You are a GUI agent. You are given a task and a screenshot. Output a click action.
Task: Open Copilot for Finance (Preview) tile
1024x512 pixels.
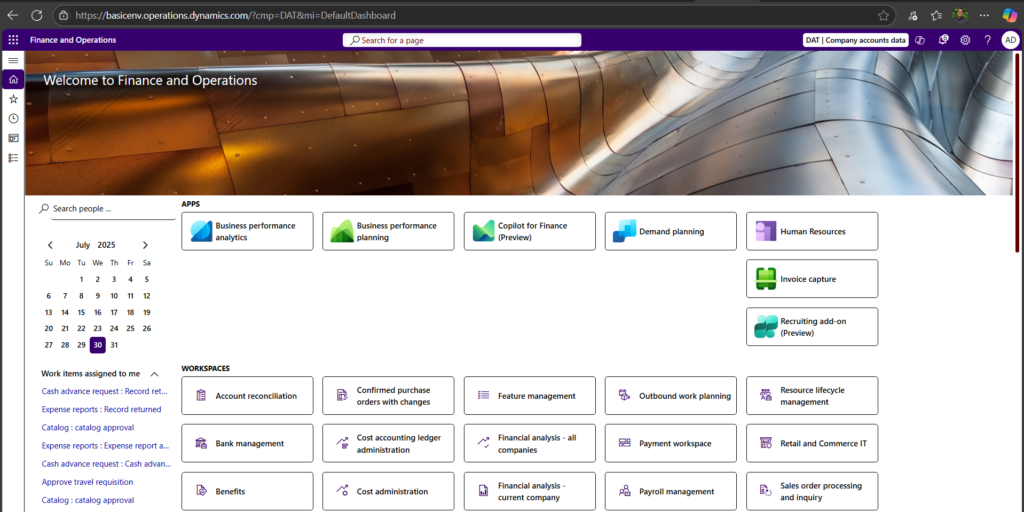point(530,231)
